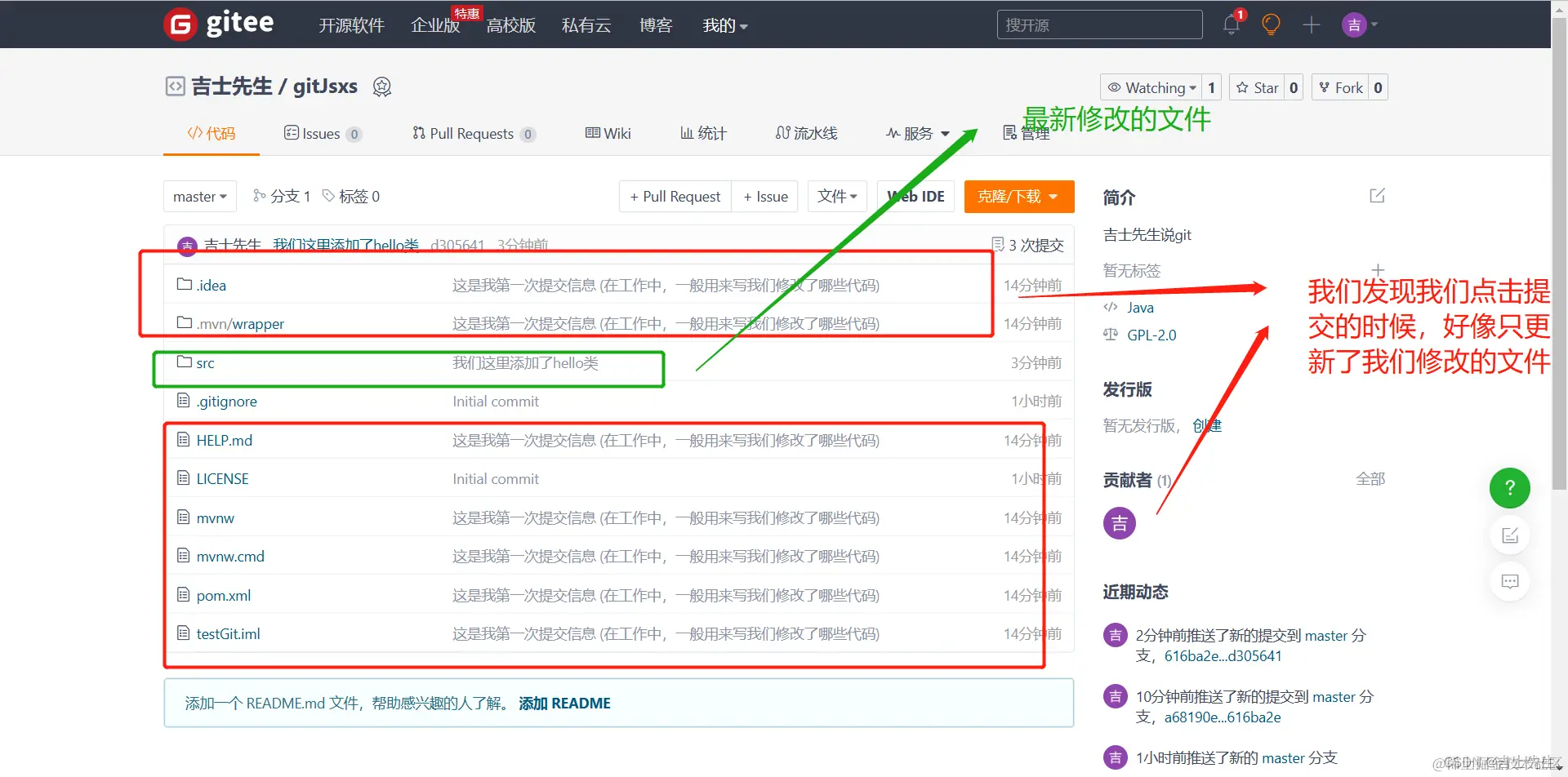Click the green help question button
1568x777 pixels.
click(x=1510, y=488)
